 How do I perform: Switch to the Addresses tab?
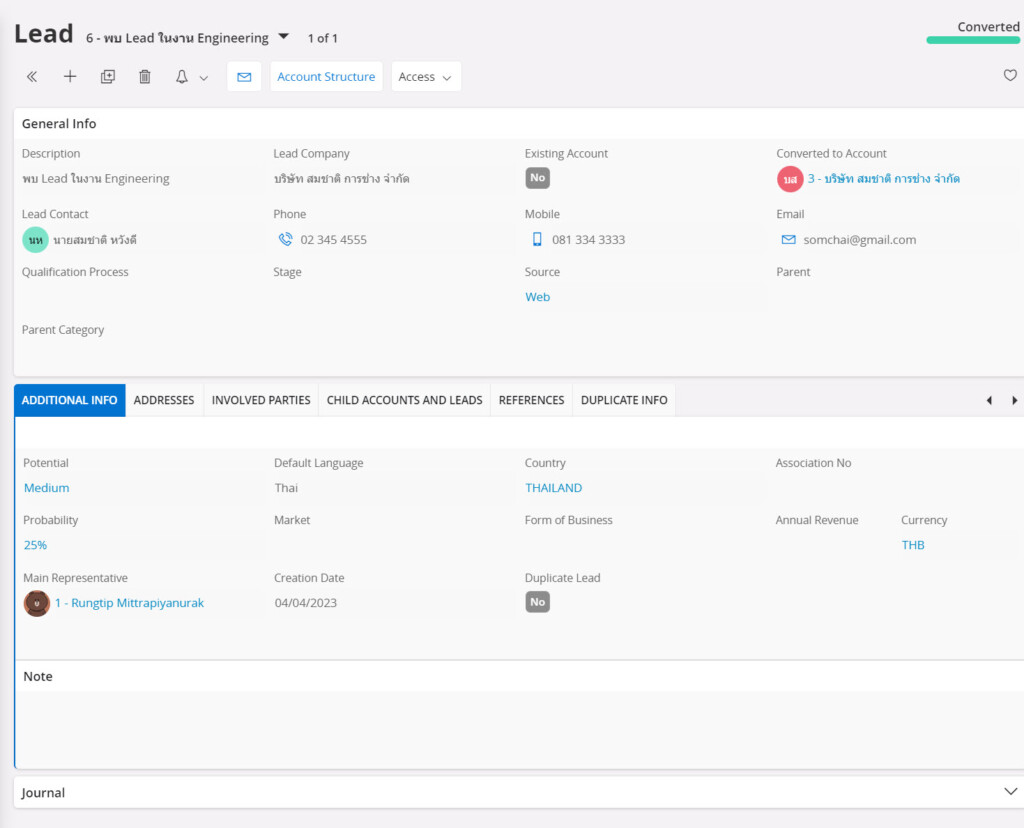tap(164, 400)
